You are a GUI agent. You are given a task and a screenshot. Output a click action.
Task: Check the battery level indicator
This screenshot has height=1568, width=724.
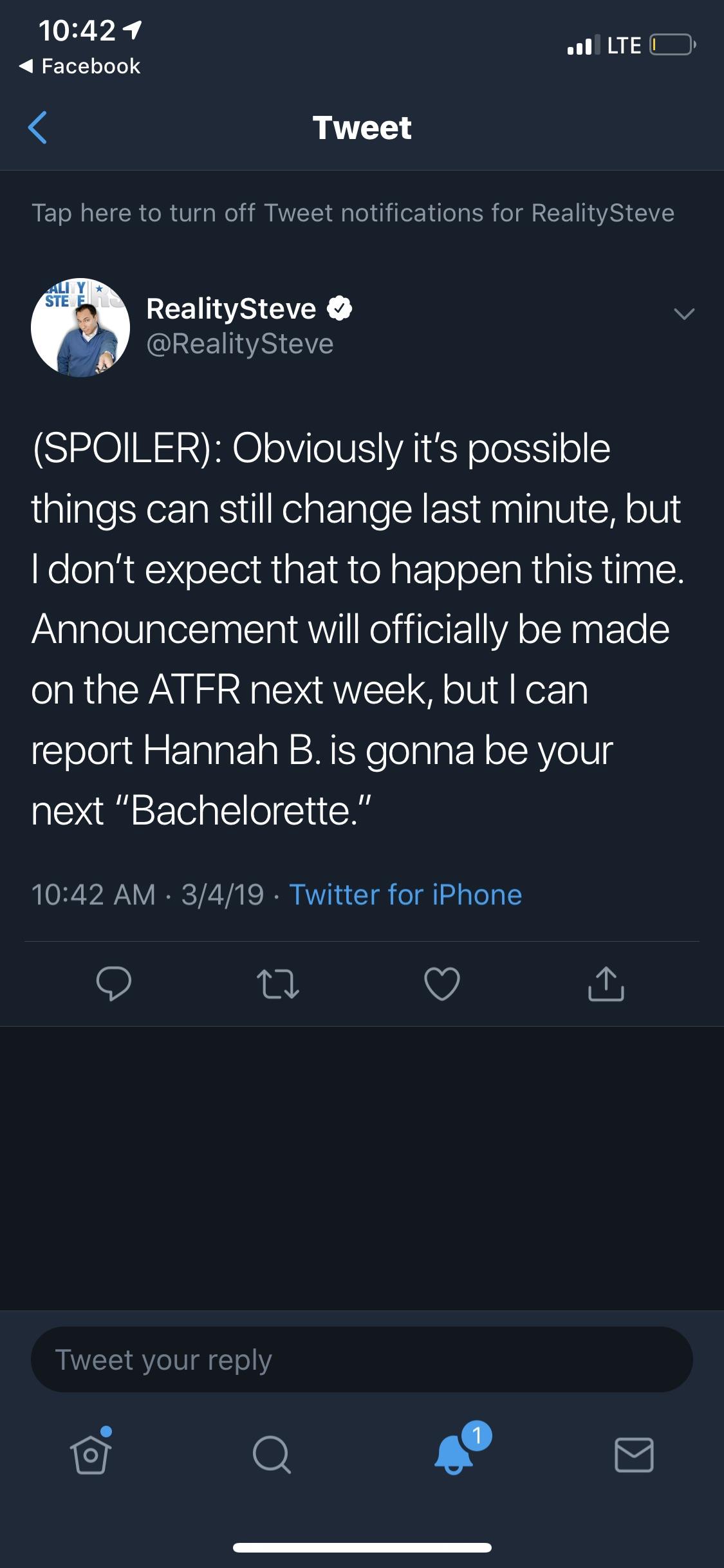pyautogui.click(x=669, y=45)
